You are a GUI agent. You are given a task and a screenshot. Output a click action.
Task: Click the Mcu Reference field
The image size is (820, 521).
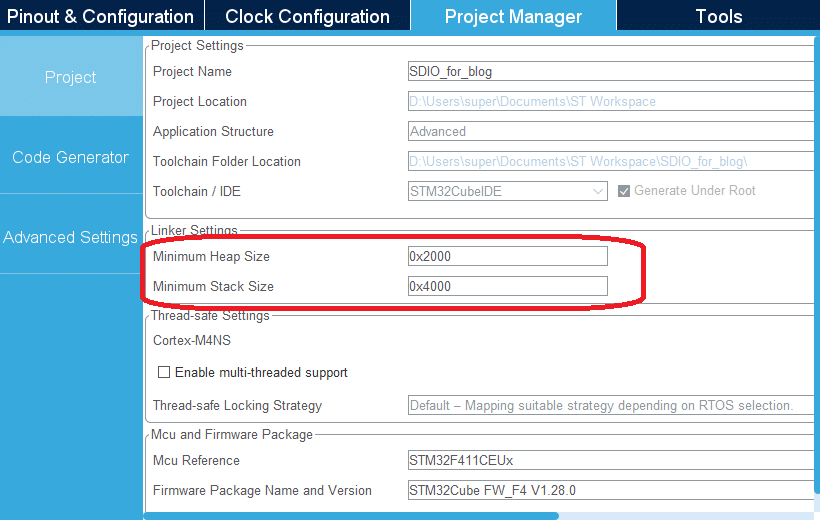click(x=613, y=460)
